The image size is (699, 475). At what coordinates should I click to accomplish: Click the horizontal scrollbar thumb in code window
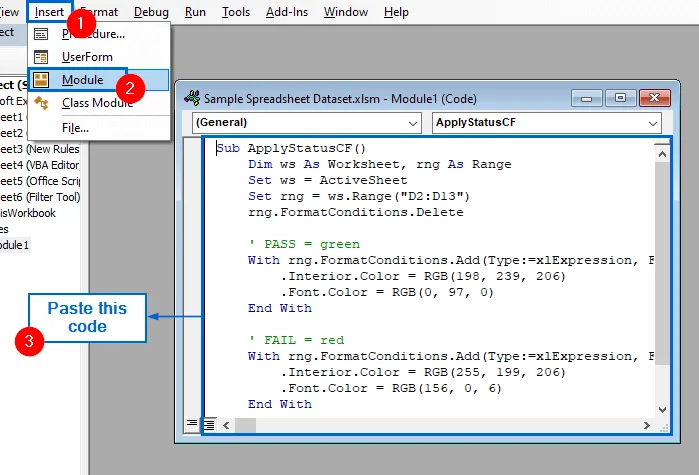pos(245,426)
